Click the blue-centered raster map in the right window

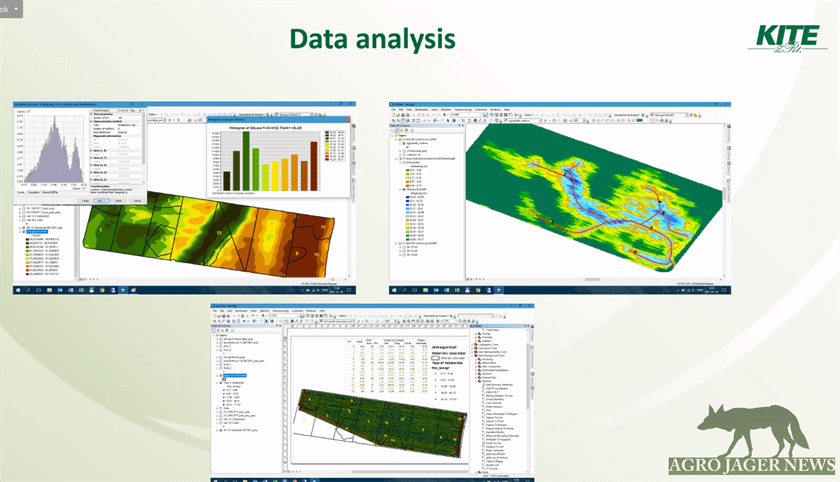(570, 200)
